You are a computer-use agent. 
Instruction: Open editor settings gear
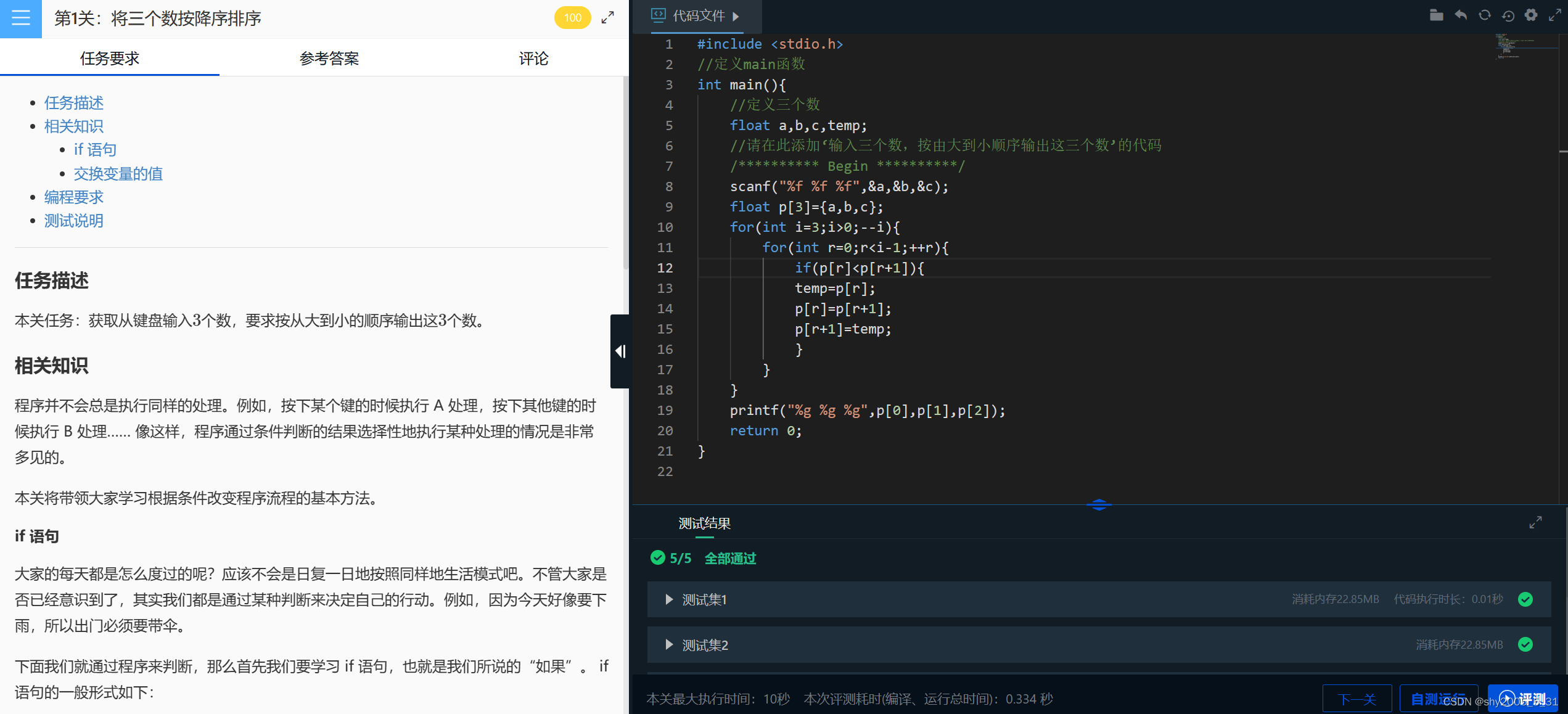pyautogui.click(x=1531, y=15)
